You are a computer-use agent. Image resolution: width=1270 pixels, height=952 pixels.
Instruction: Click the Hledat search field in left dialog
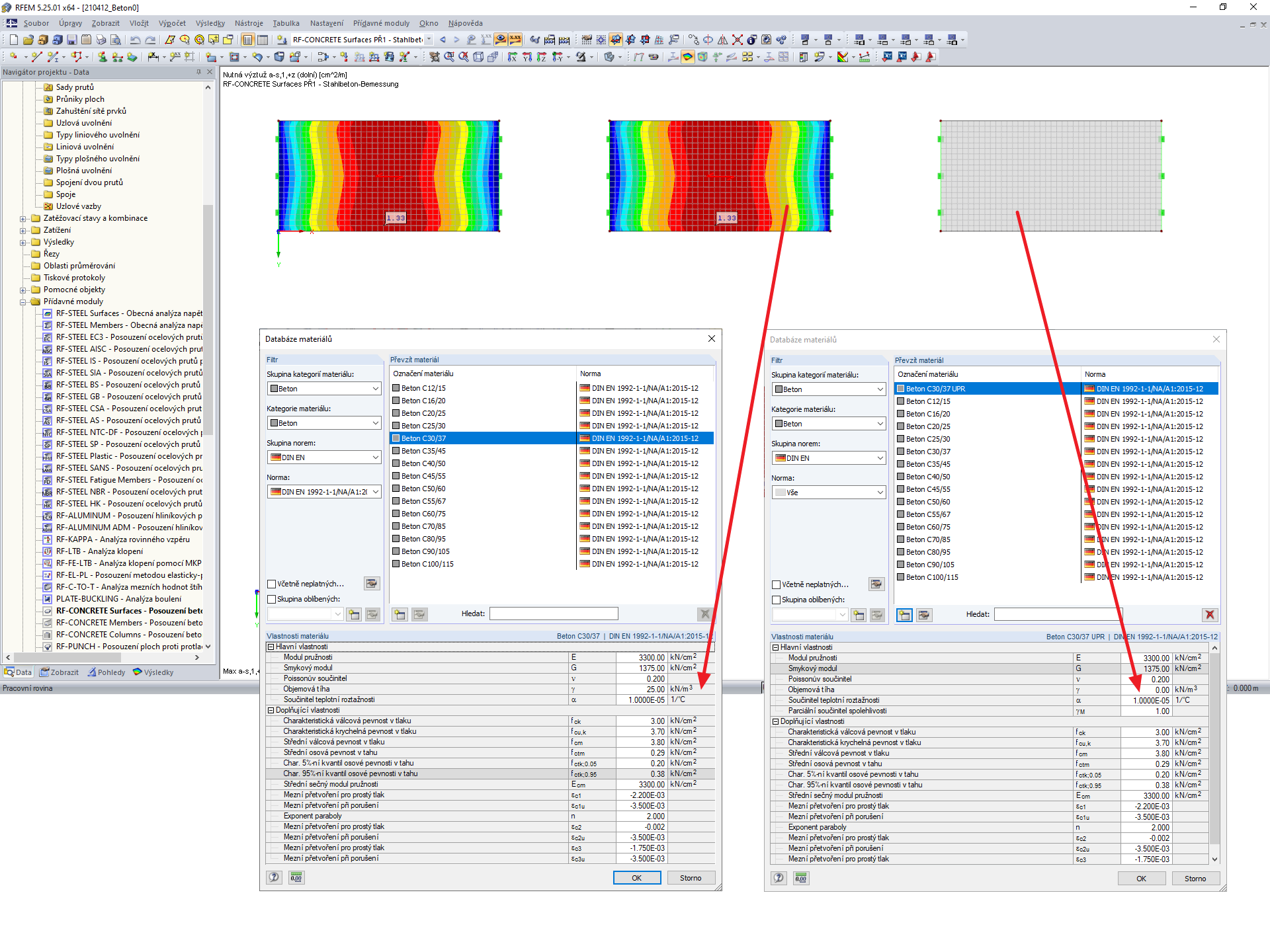click(x=553, y=614)
